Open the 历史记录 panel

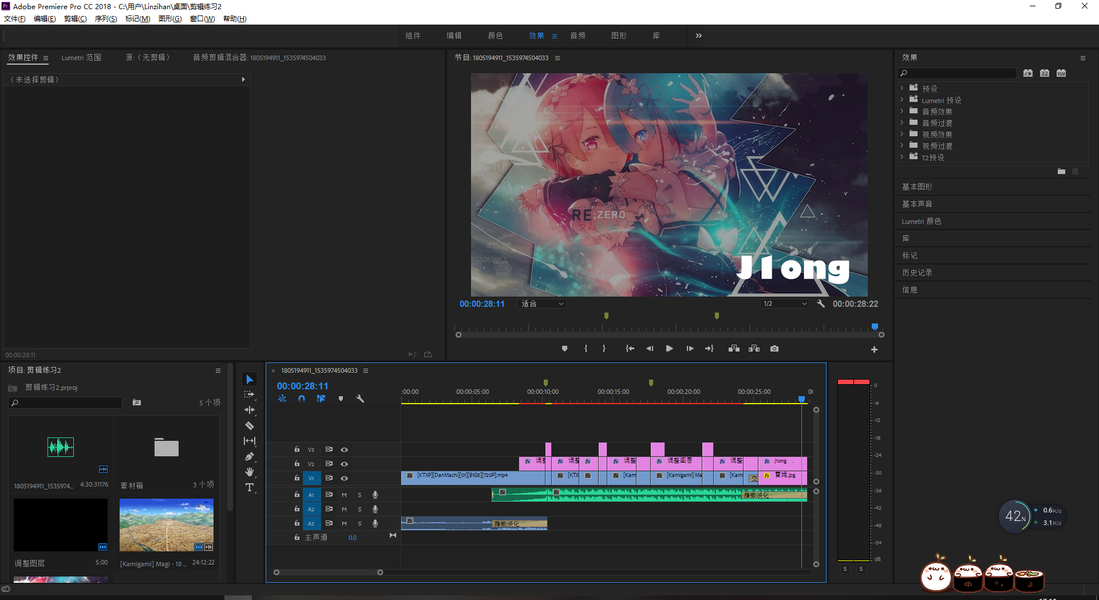pos(917,272)
